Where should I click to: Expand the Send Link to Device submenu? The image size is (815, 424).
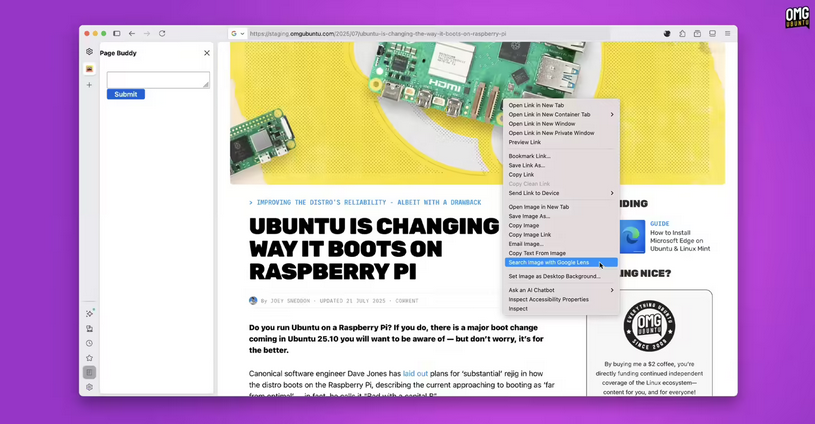pyautogui.click(x=560, y=193)
